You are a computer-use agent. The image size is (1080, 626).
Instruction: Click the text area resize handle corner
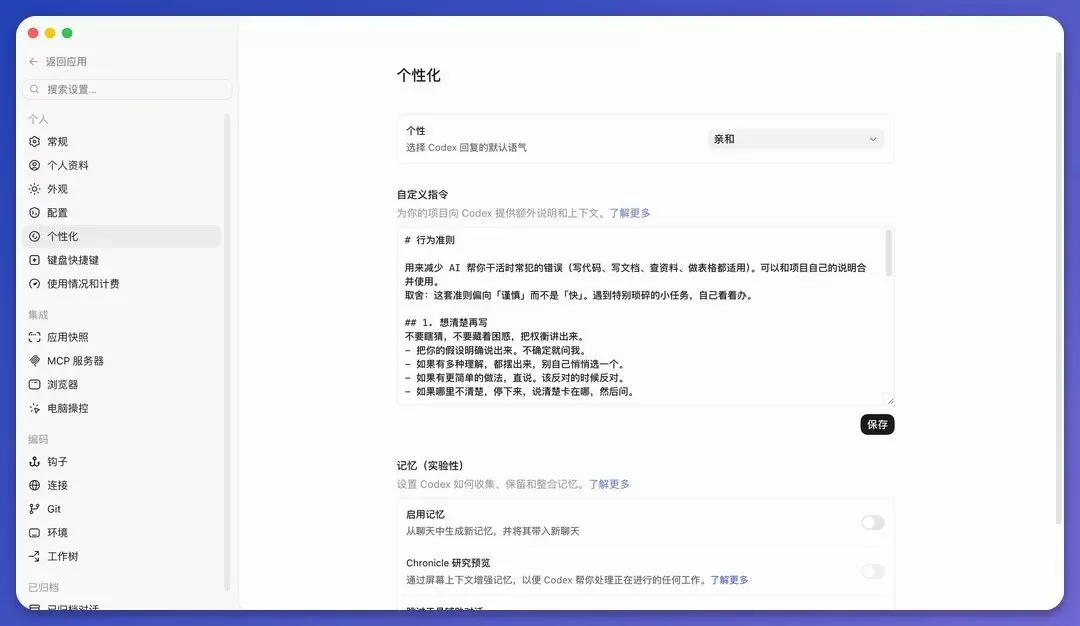pos(890,400)
